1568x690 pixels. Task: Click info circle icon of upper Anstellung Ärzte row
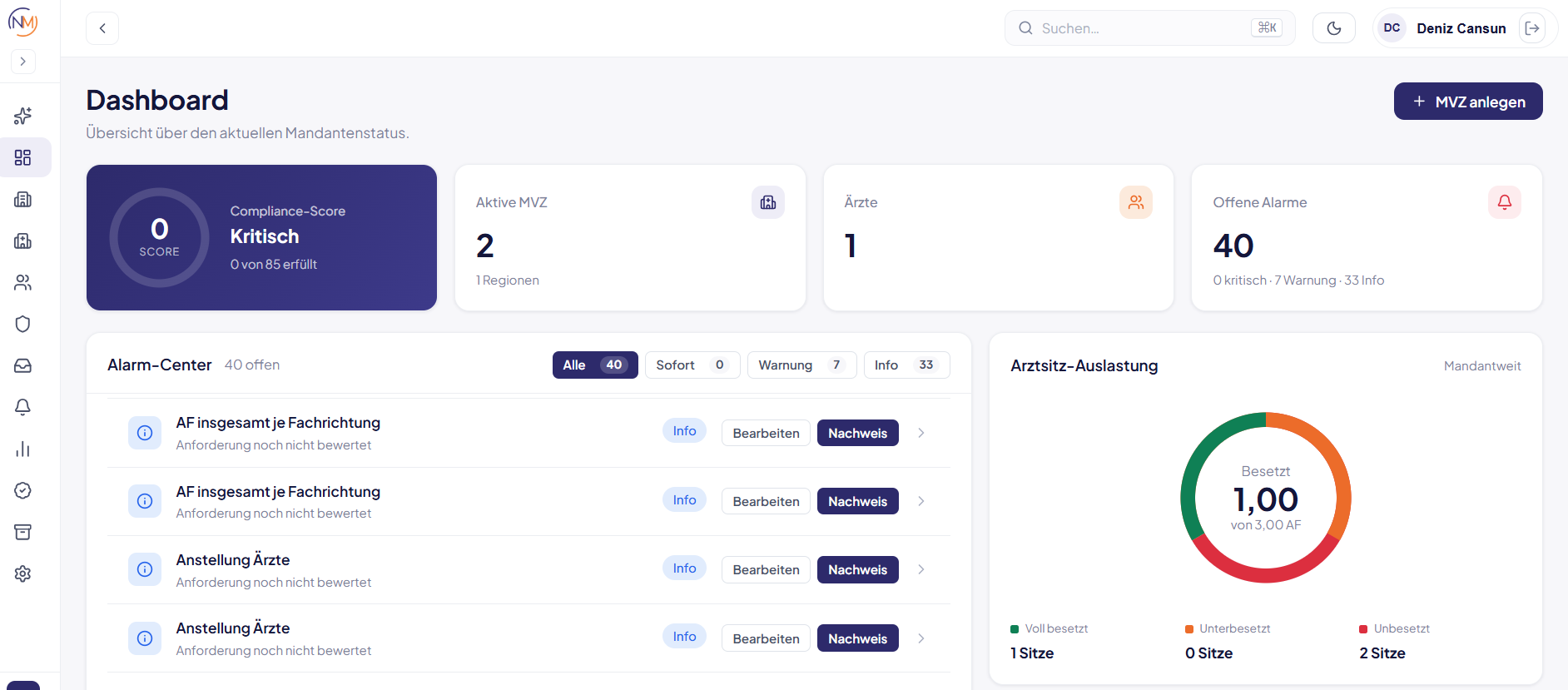pyautogui.click(x=145, y=569)
